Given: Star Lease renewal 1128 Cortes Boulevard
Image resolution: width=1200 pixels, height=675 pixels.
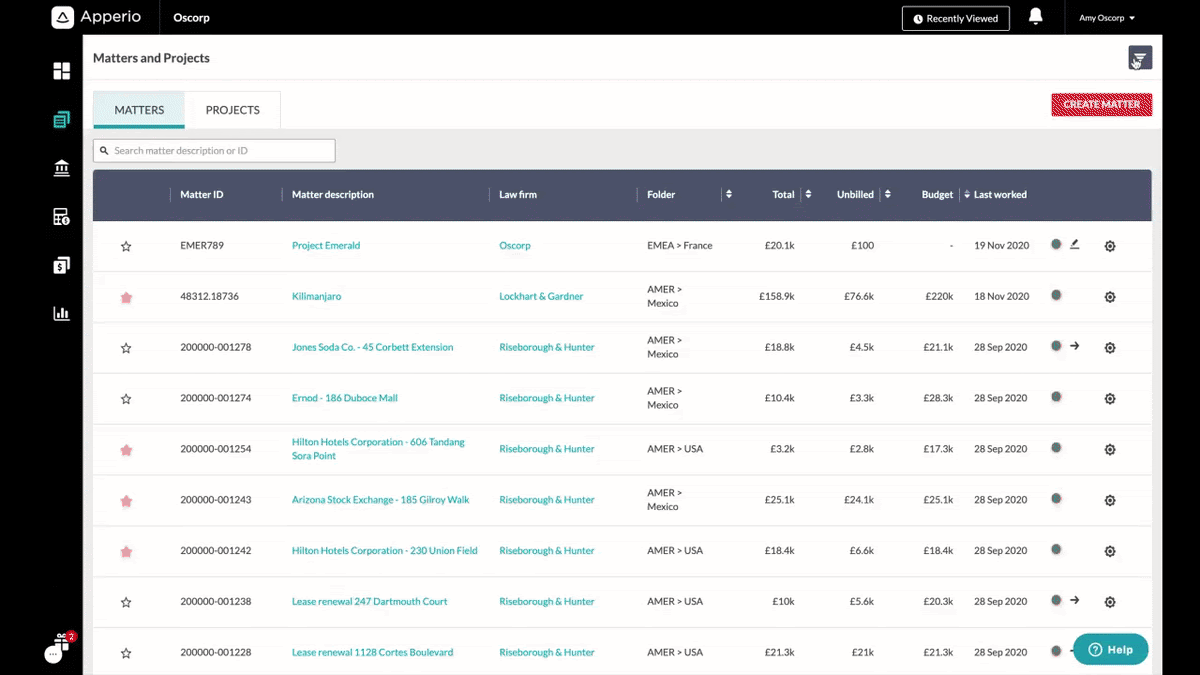Looking at the screenshot, I should 126,653.
